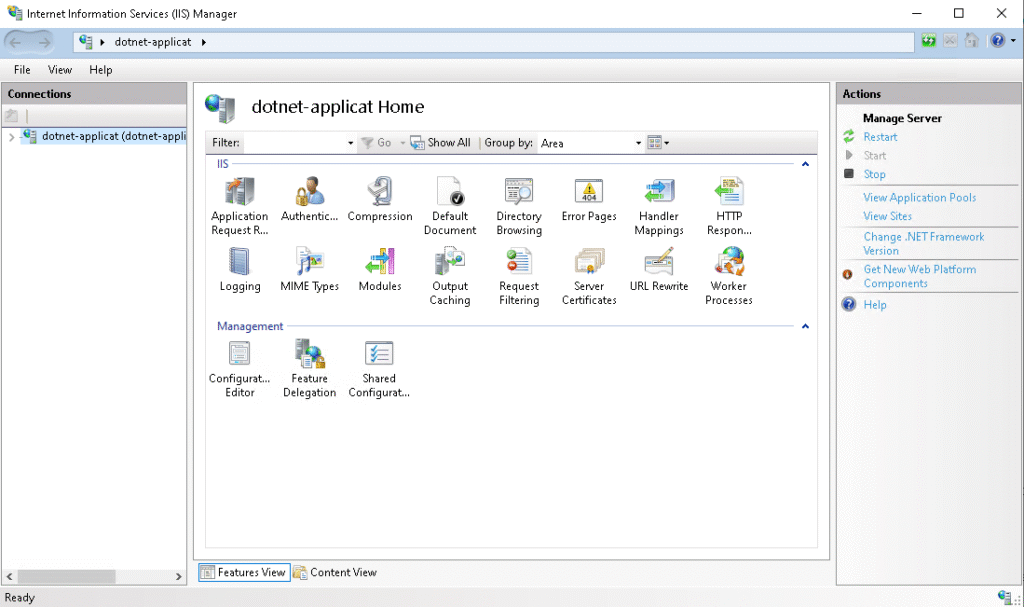Switch to the Content View tab
1024x607 pixels.
point(335,572)
